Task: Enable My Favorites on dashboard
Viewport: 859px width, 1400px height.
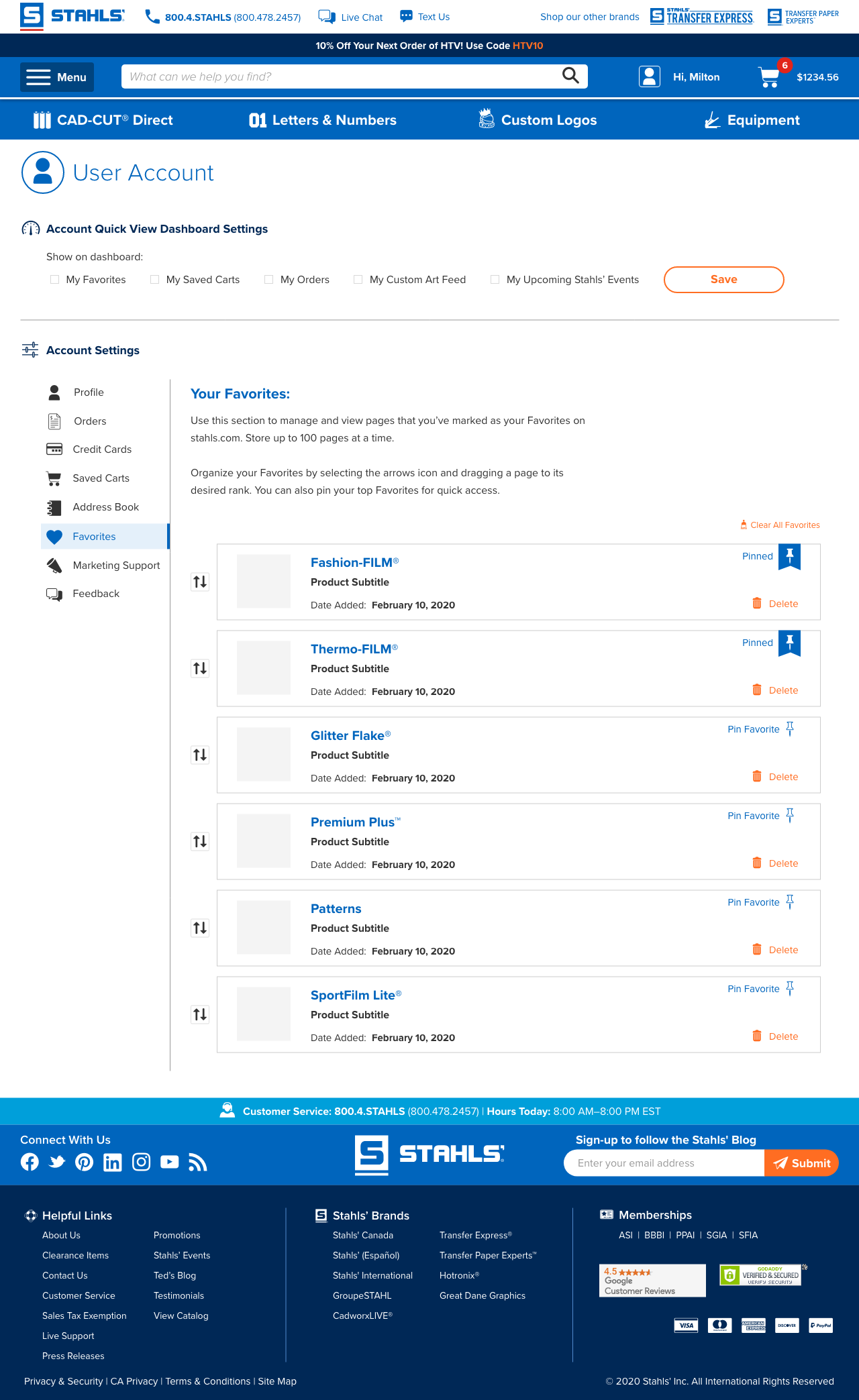Action: [x=55, y=280]
